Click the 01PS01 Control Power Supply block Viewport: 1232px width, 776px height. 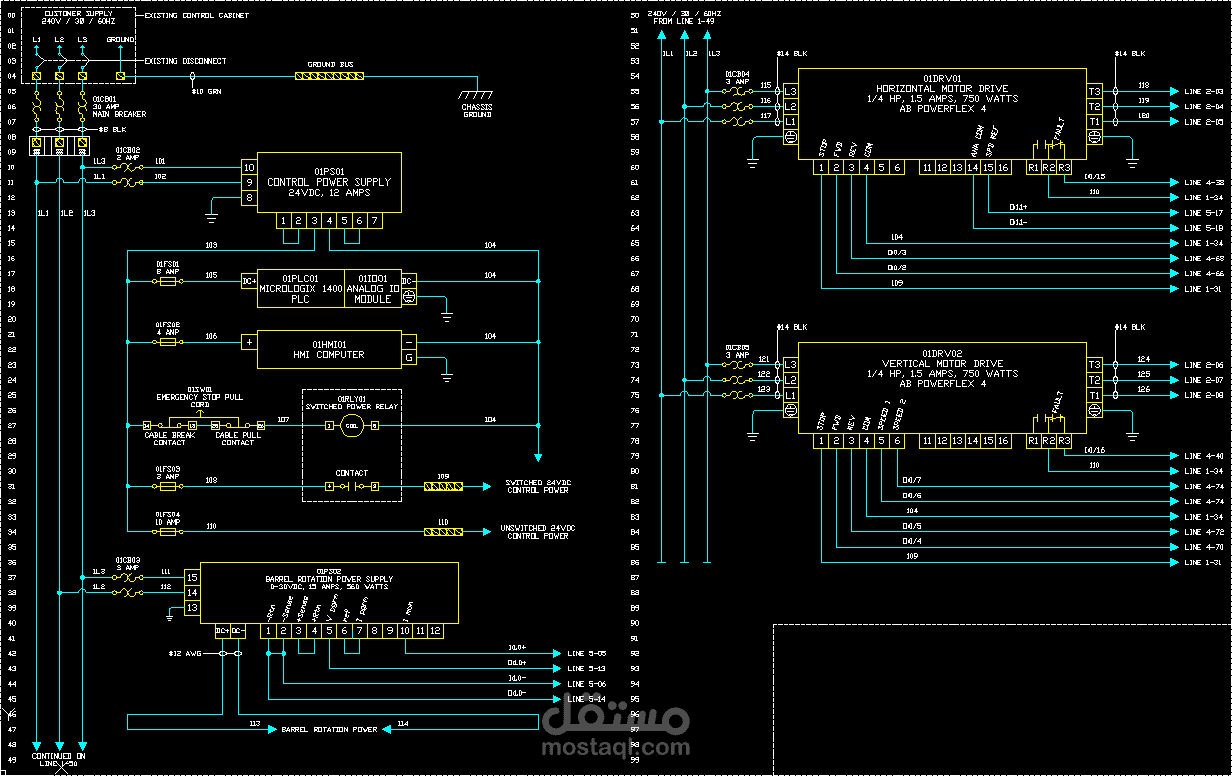(x=329, y=183)
